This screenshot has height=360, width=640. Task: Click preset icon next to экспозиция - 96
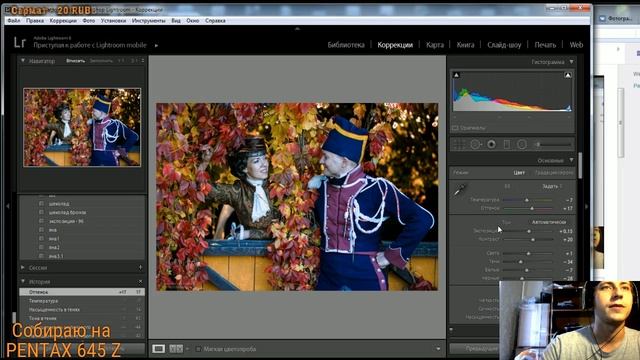(41, 221)
